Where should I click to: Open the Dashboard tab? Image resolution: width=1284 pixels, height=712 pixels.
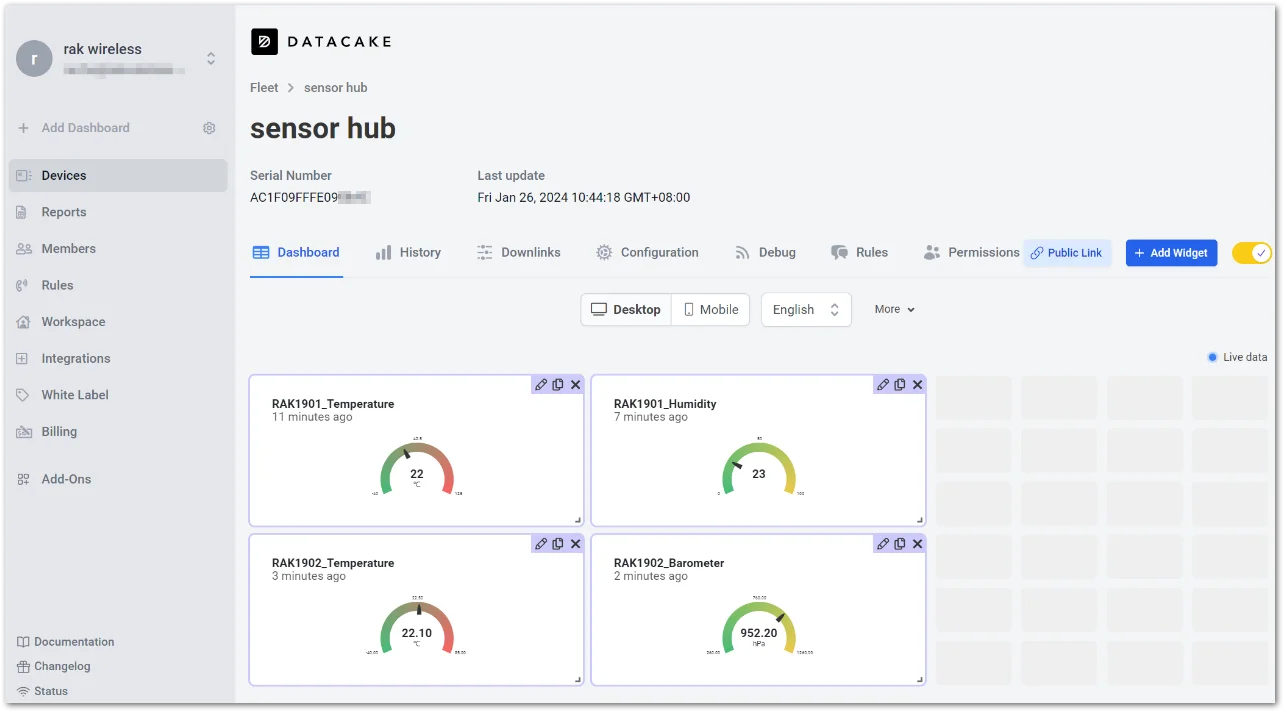[x=296, y=253]
